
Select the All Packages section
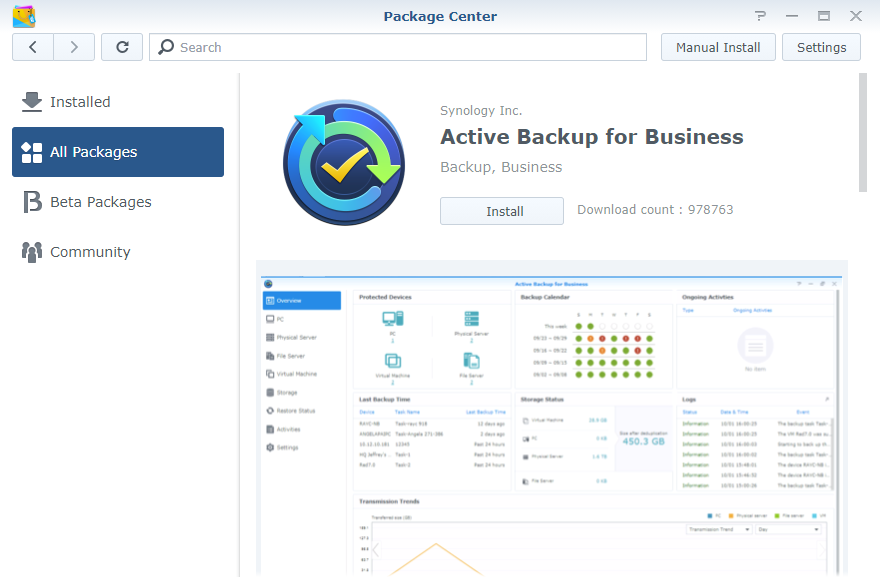tap(118, 152)
